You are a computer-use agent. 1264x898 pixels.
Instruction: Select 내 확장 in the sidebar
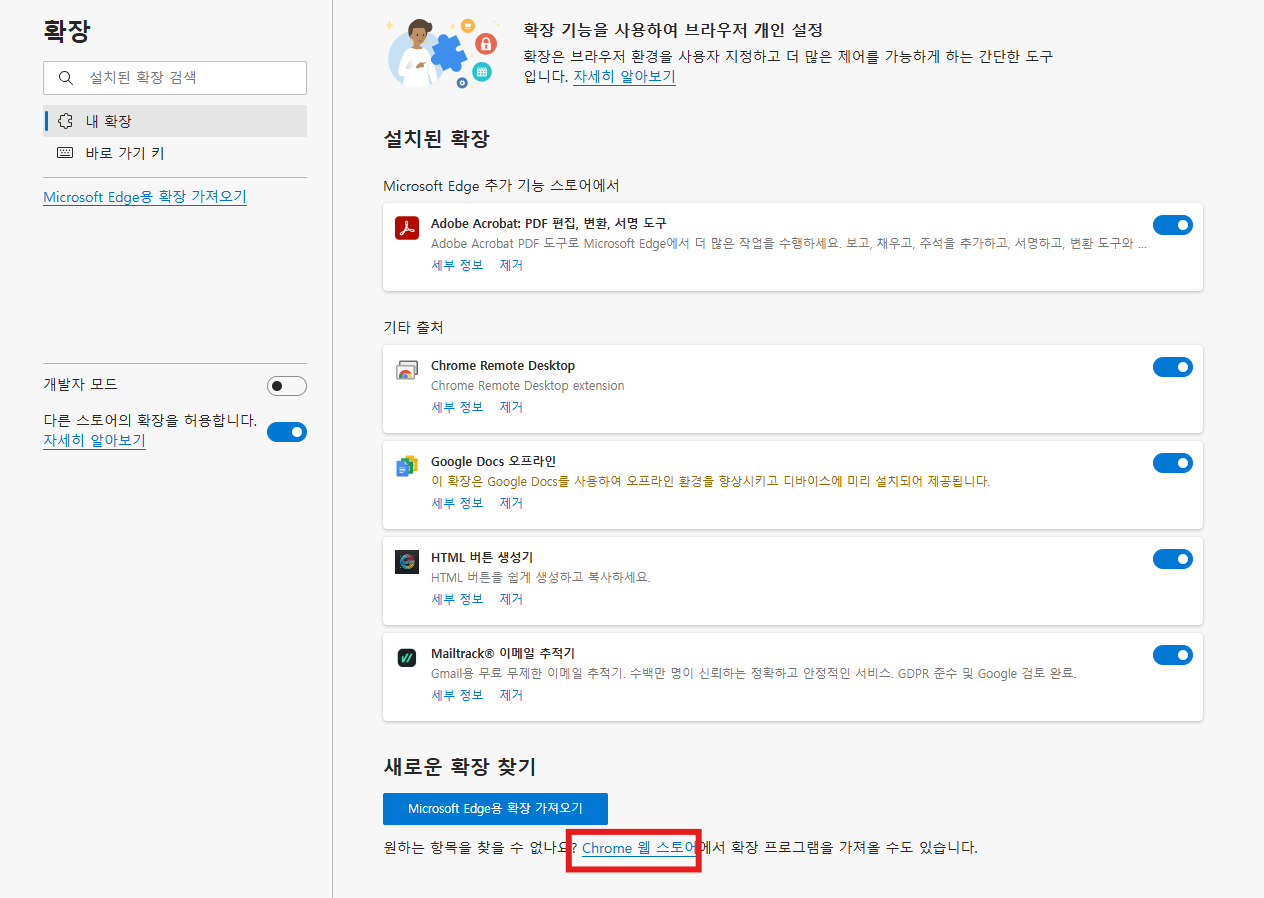[175, 121]
